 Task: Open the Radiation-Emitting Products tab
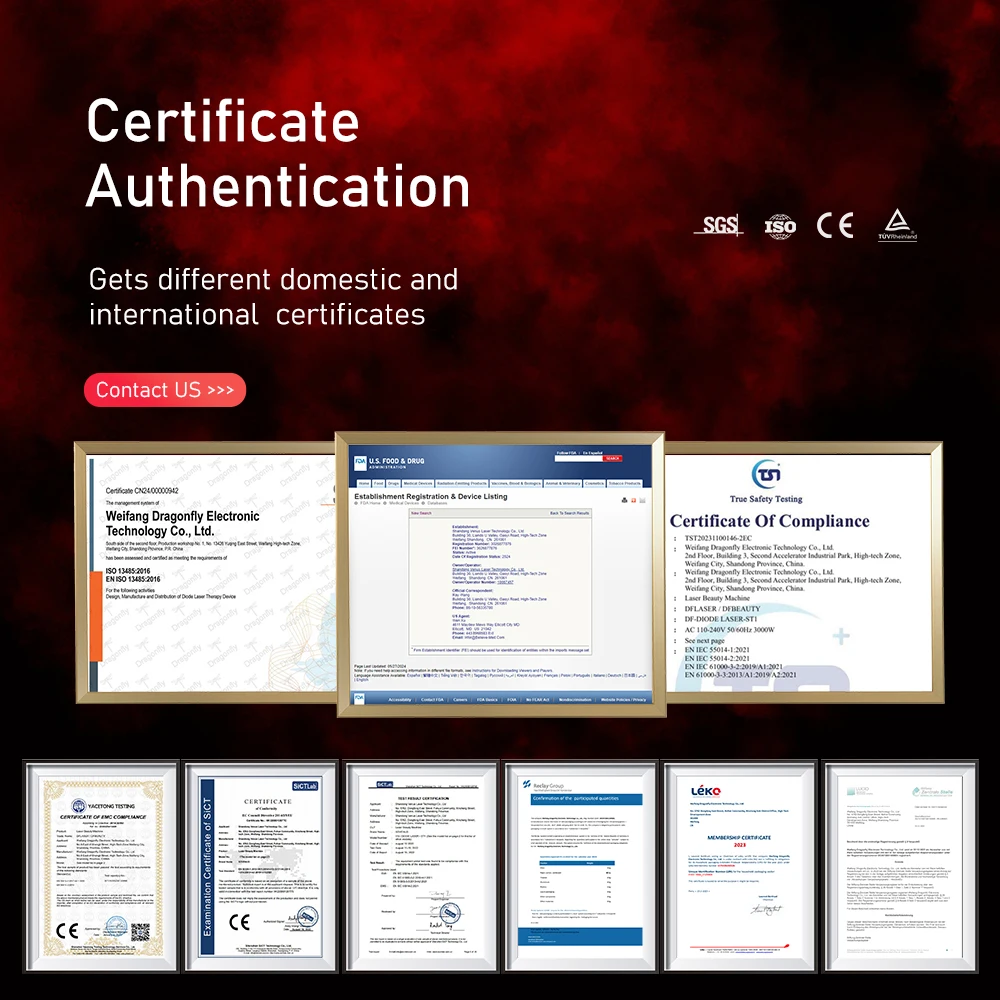pyautogui.click(x=464, y=483)
